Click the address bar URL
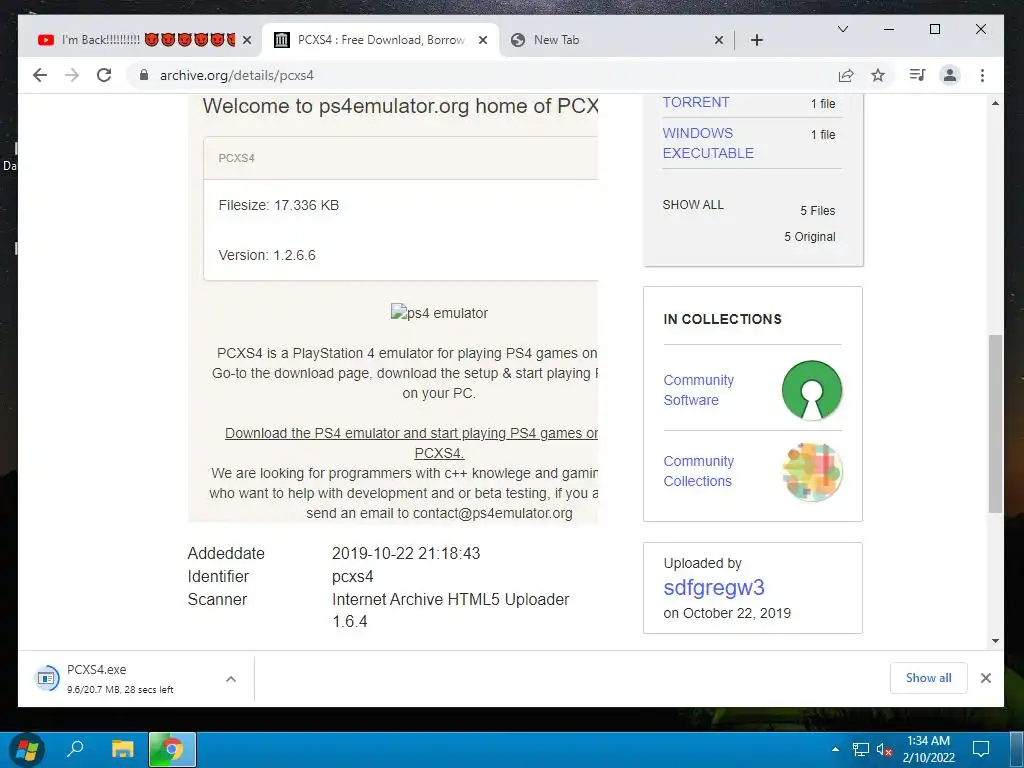 point(236,75)
